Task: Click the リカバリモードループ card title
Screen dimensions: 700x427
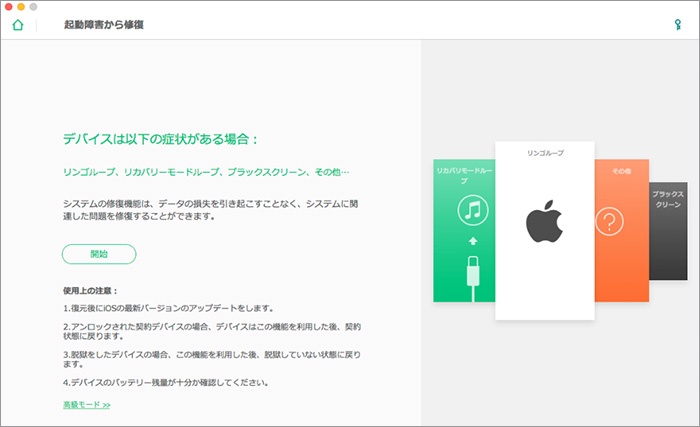Action: click(464, 175)
